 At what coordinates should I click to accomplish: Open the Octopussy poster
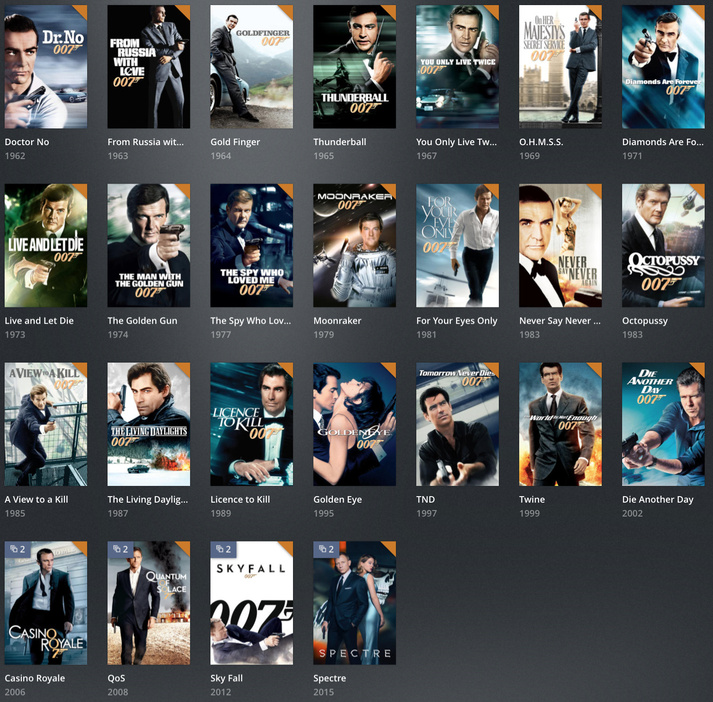pos(663,246)
